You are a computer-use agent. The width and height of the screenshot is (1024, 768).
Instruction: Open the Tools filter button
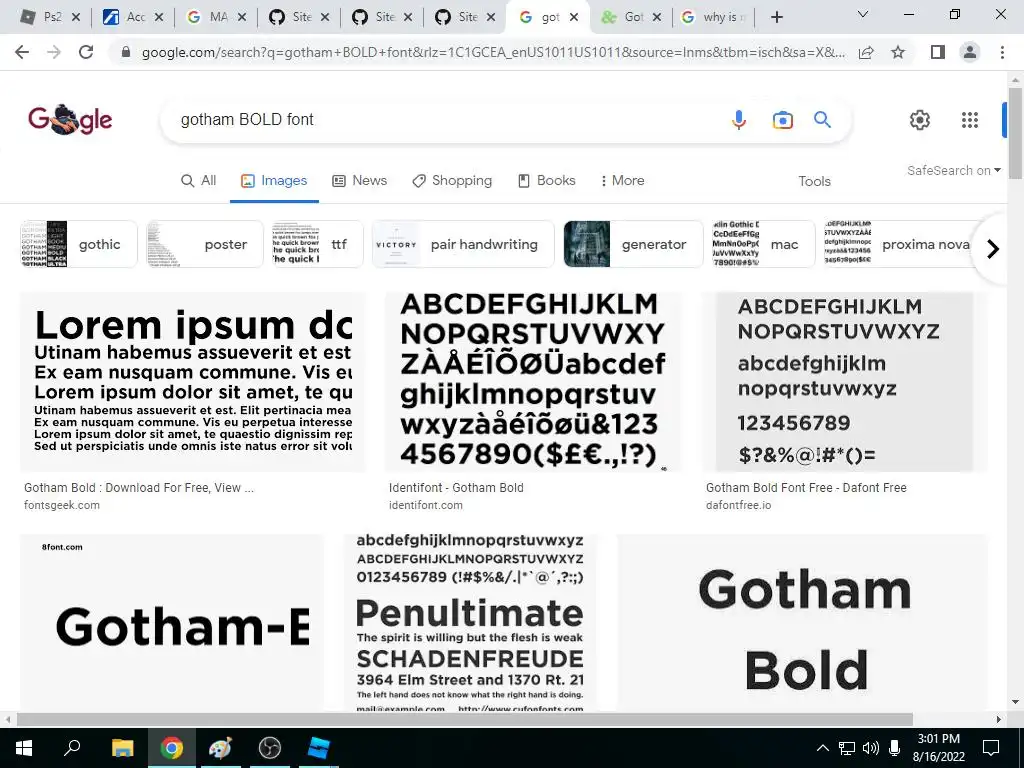pyautogui.click(x=814, y=182)
